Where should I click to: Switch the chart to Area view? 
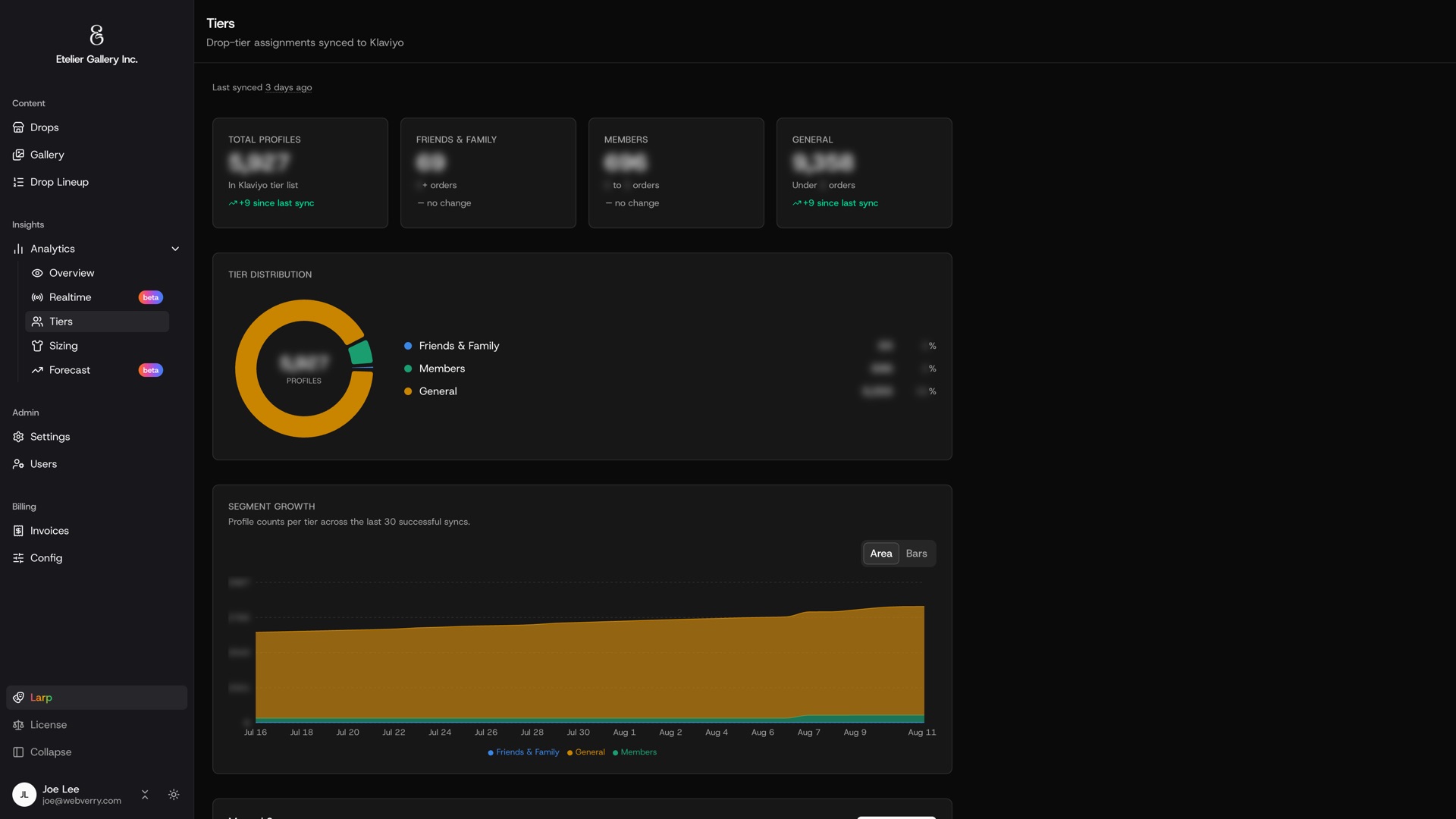pos(880,554)
